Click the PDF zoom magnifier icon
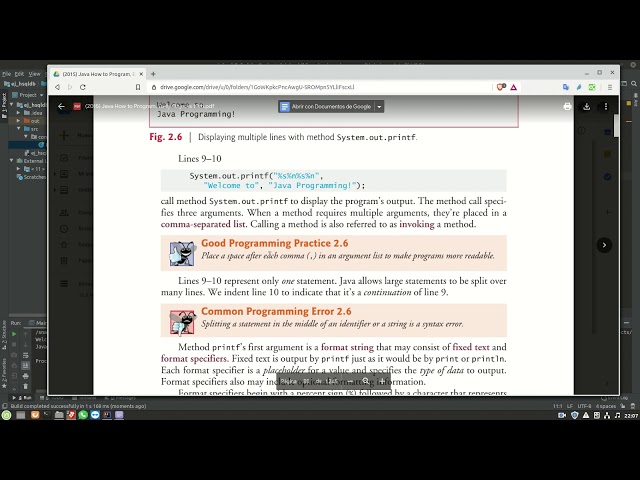The image size is (640, 480). coord(366,381)
